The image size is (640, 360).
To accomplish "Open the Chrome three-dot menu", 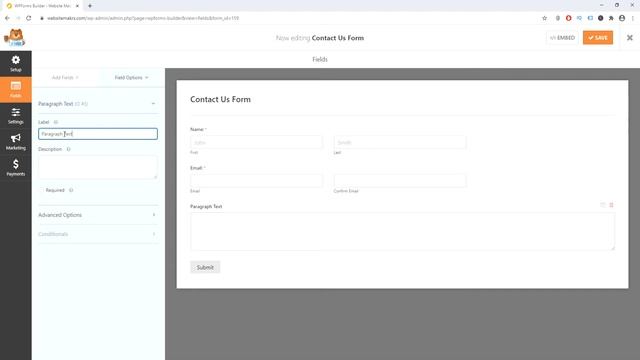I will click(x=633, y=18).
